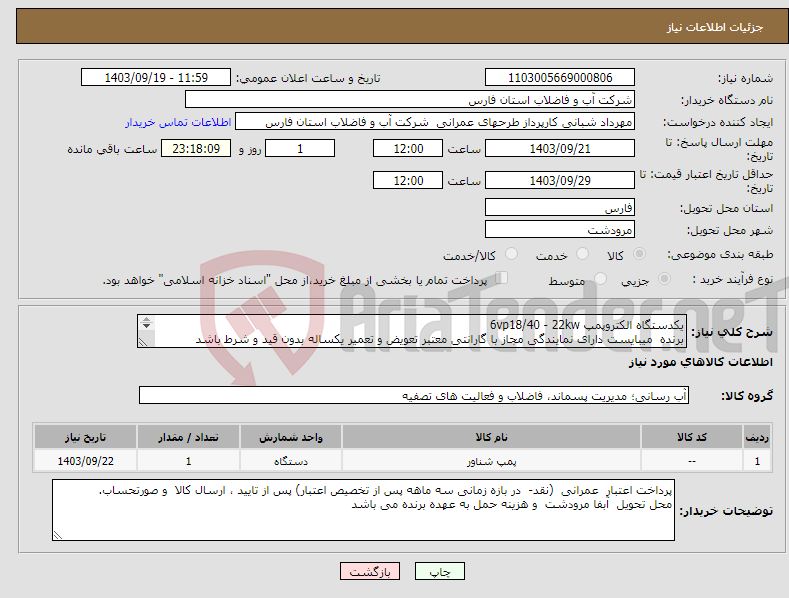Click the request creator name field
Screen dimensions: 789x598
435,122
